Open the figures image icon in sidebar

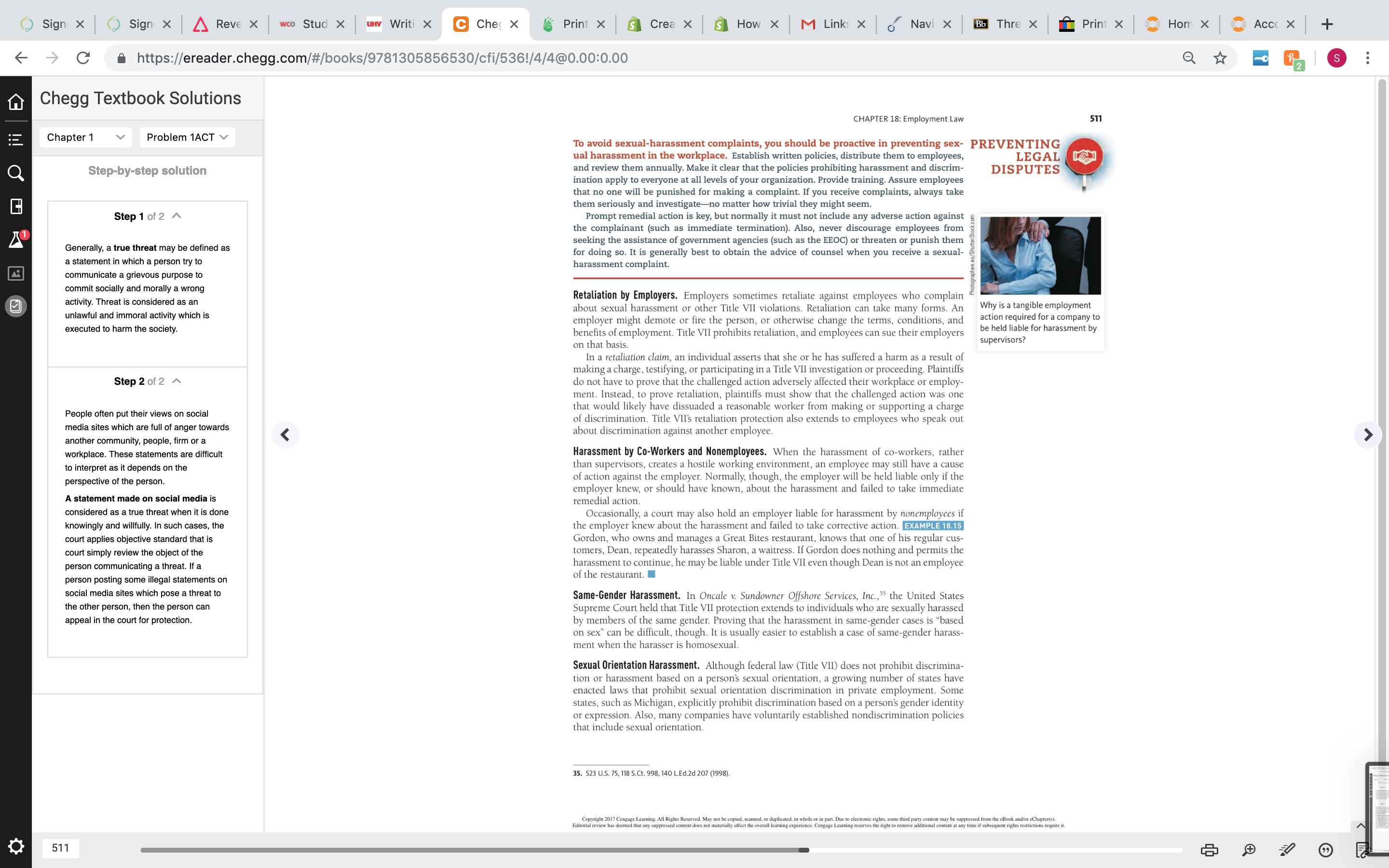click(15, 273)
